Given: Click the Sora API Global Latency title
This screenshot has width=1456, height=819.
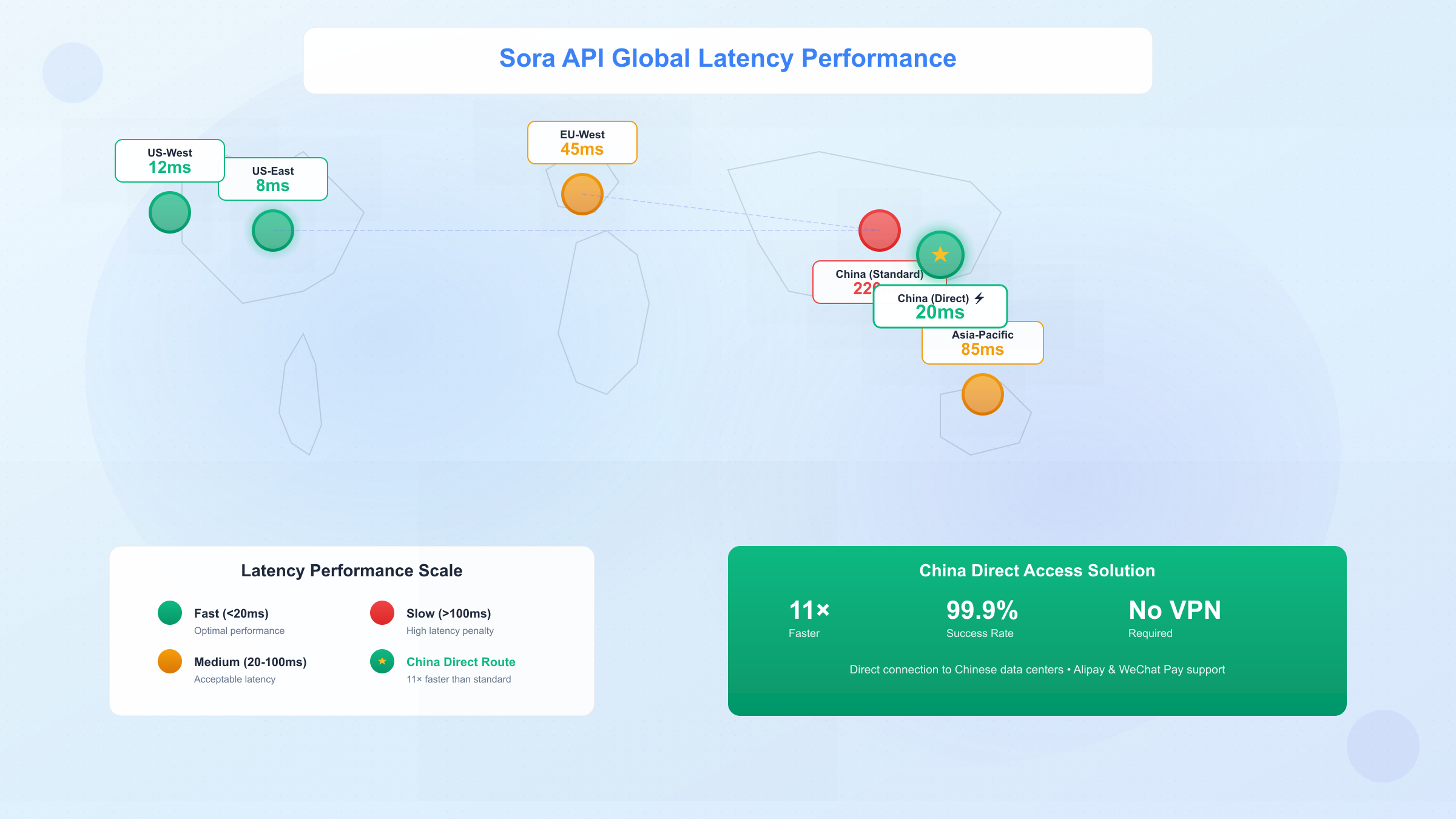Looking at the screenshot, I should (727, 58).
